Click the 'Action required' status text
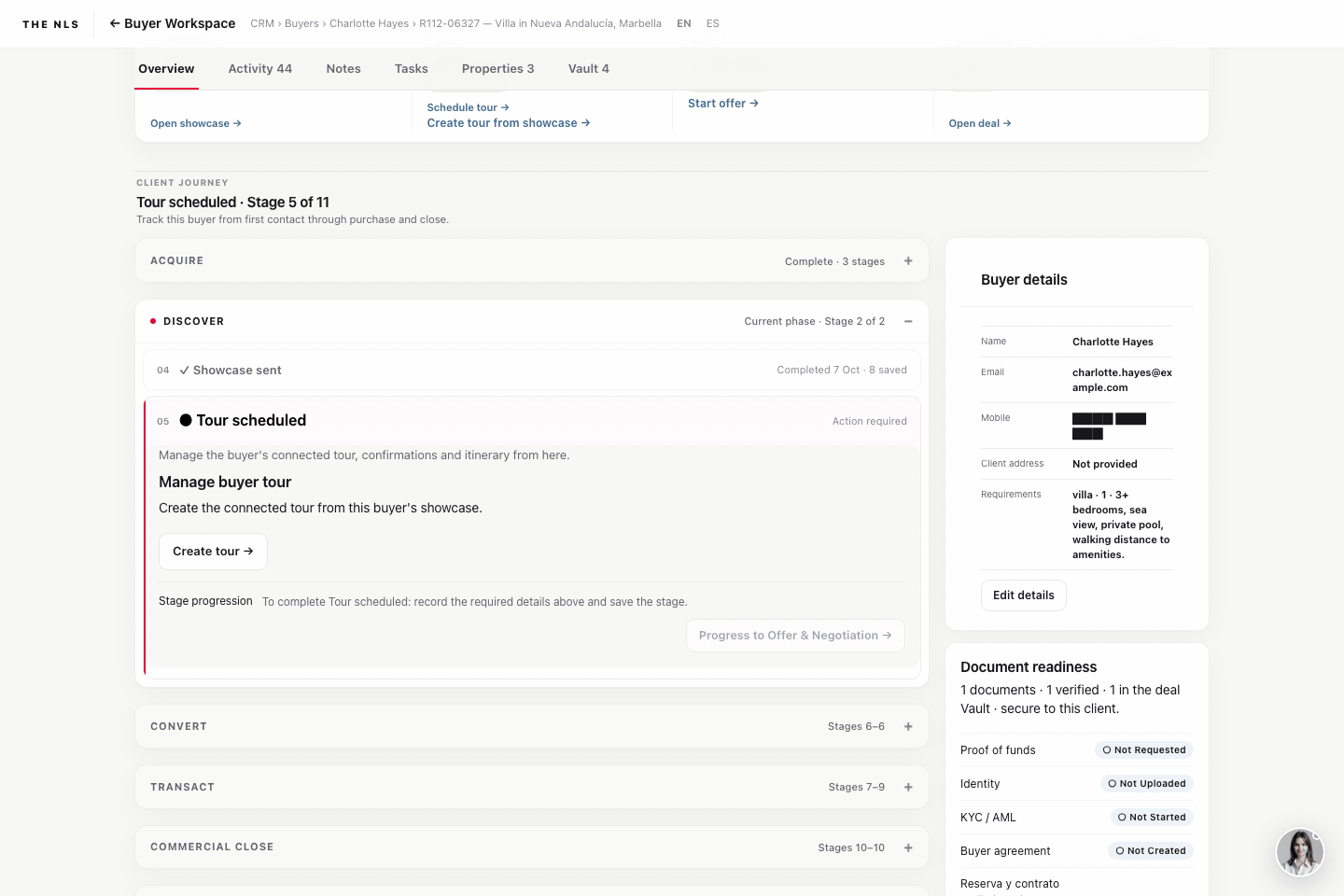The width and height of the screenshot is (1344, 896). [x=870, y=421]
